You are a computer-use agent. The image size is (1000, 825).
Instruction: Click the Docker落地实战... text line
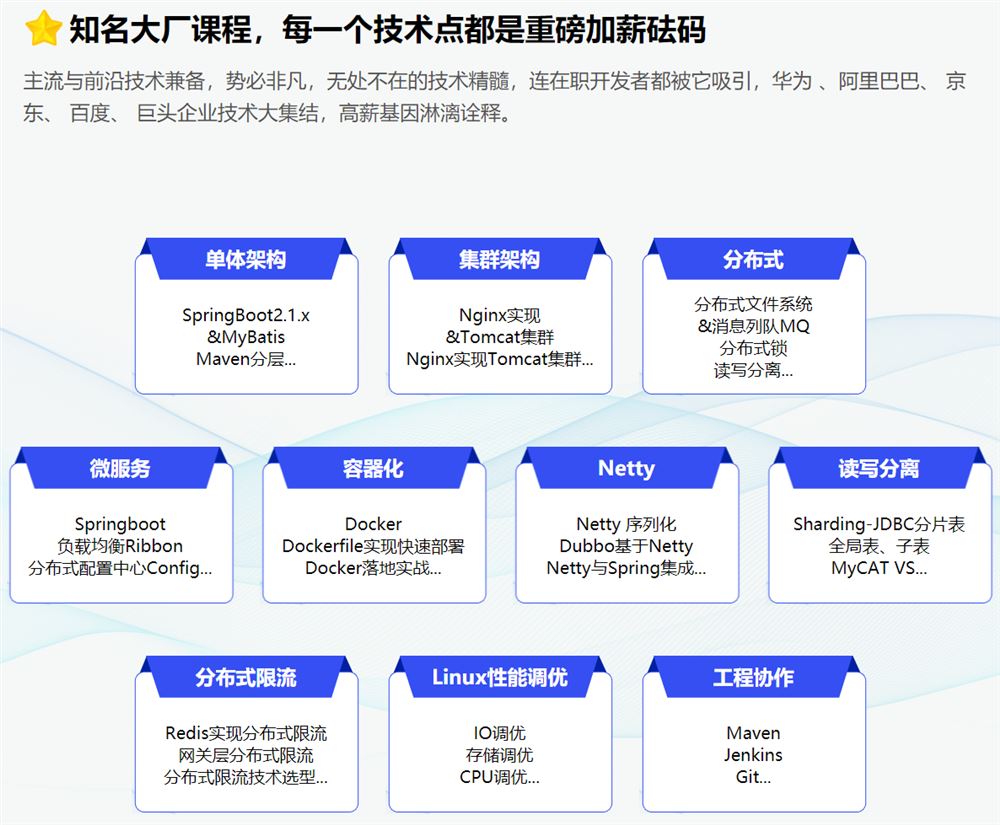coord(374,567)
